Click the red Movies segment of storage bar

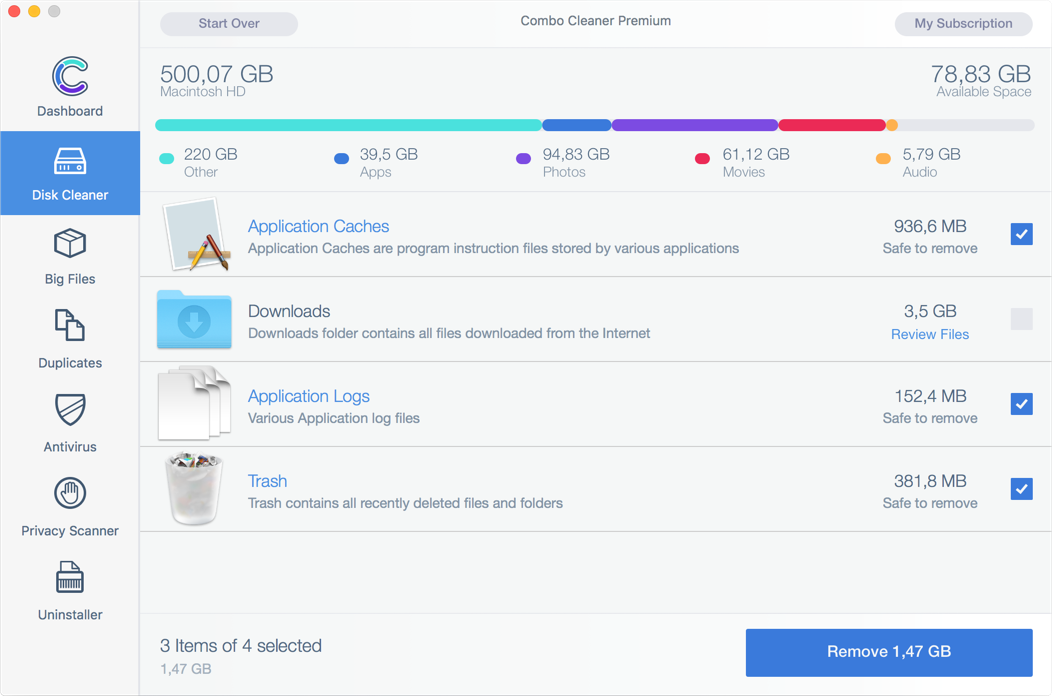(x=832, y=125)
